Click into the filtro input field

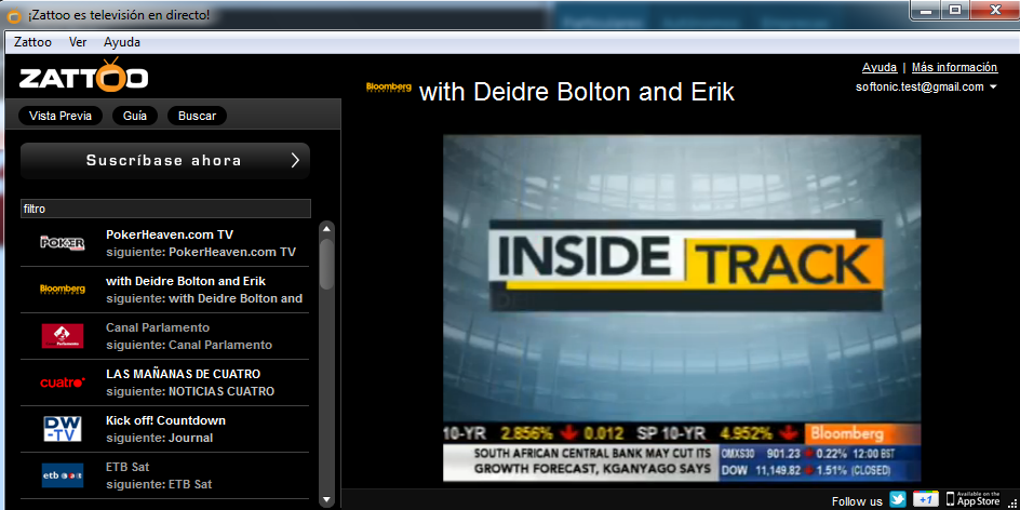click(165, 209)
